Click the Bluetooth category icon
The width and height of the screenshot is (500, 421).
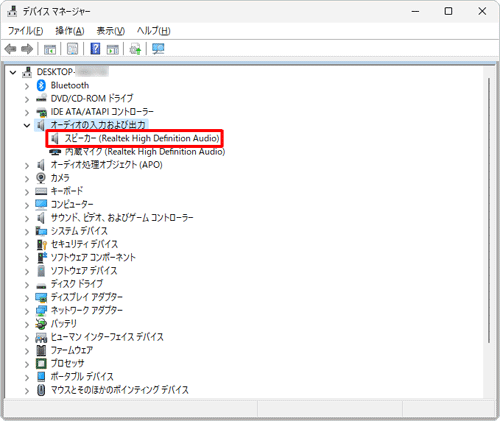41,86
